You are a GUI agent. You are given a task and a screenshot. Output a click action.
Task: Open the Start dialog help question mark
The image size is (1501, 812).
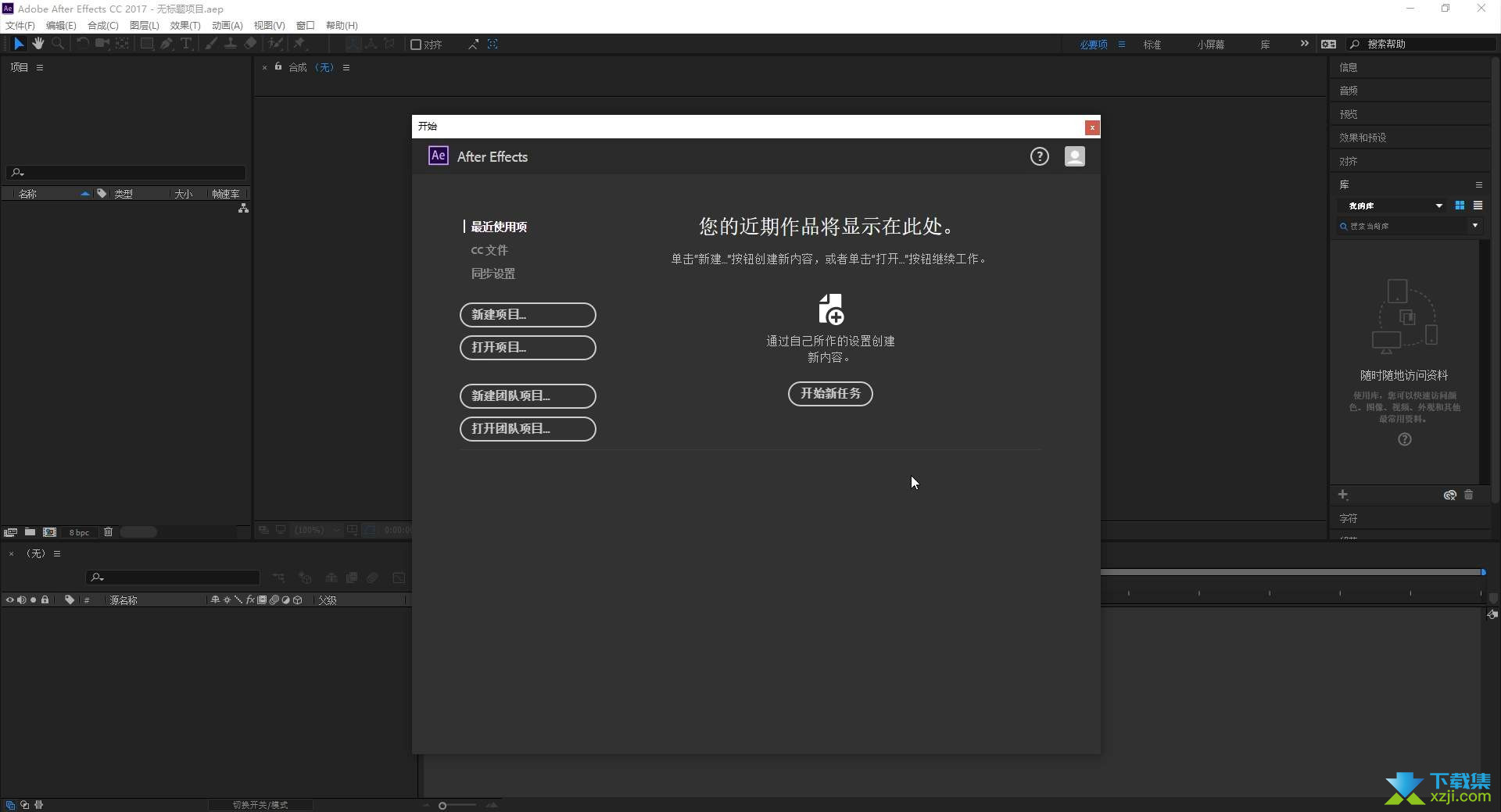click(x=1039, y=156)
